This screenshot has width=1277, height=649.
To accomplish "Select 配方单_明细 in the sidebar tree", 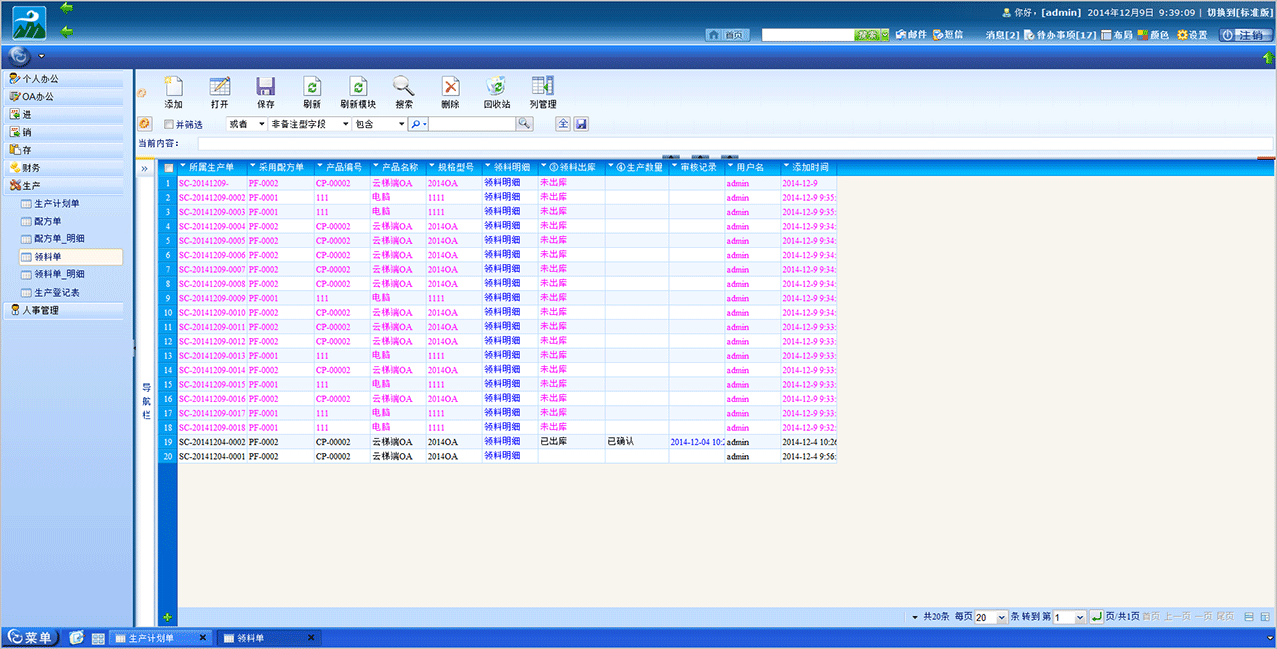I will point(59,239).
